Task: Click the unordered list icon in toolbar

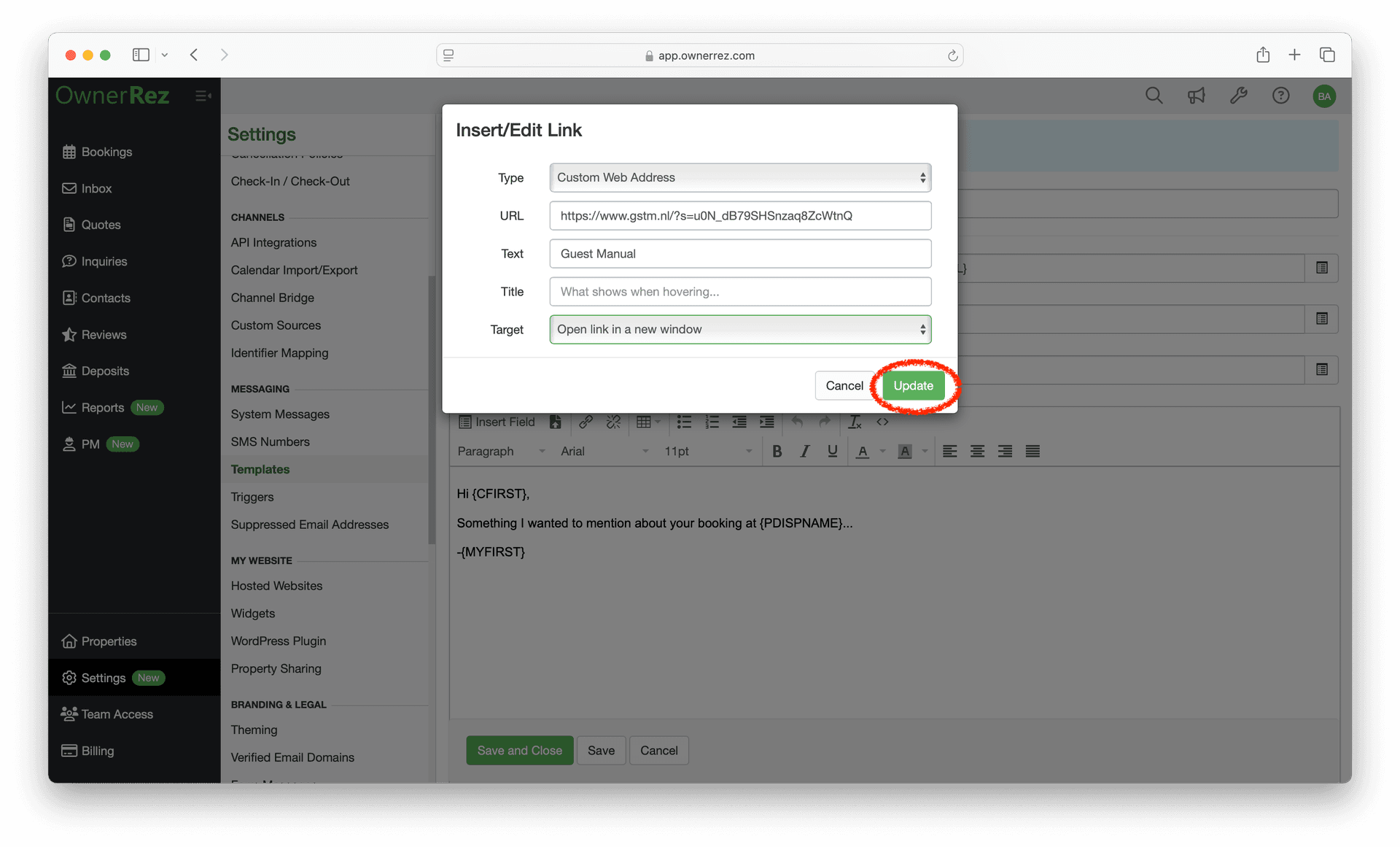Action: pos(684,421)
